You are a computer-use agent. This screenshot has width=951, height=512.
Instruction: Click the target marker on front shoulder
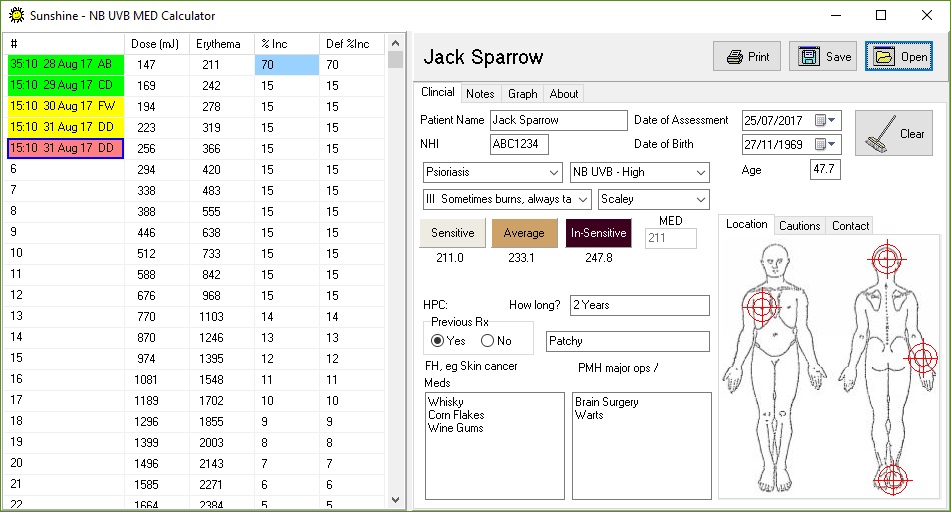(x=762, y=306)
